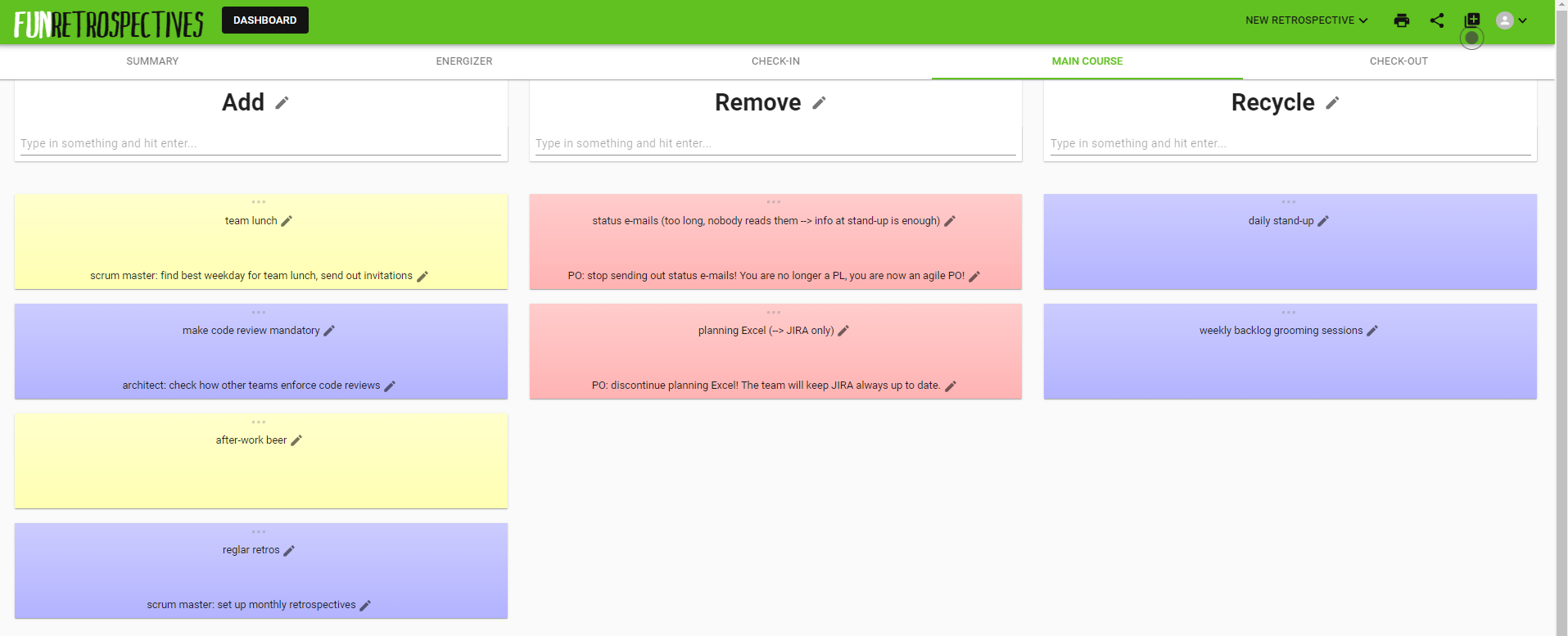Click the add board icon in header
The image size is (1568, 636).
(1472, 20)
